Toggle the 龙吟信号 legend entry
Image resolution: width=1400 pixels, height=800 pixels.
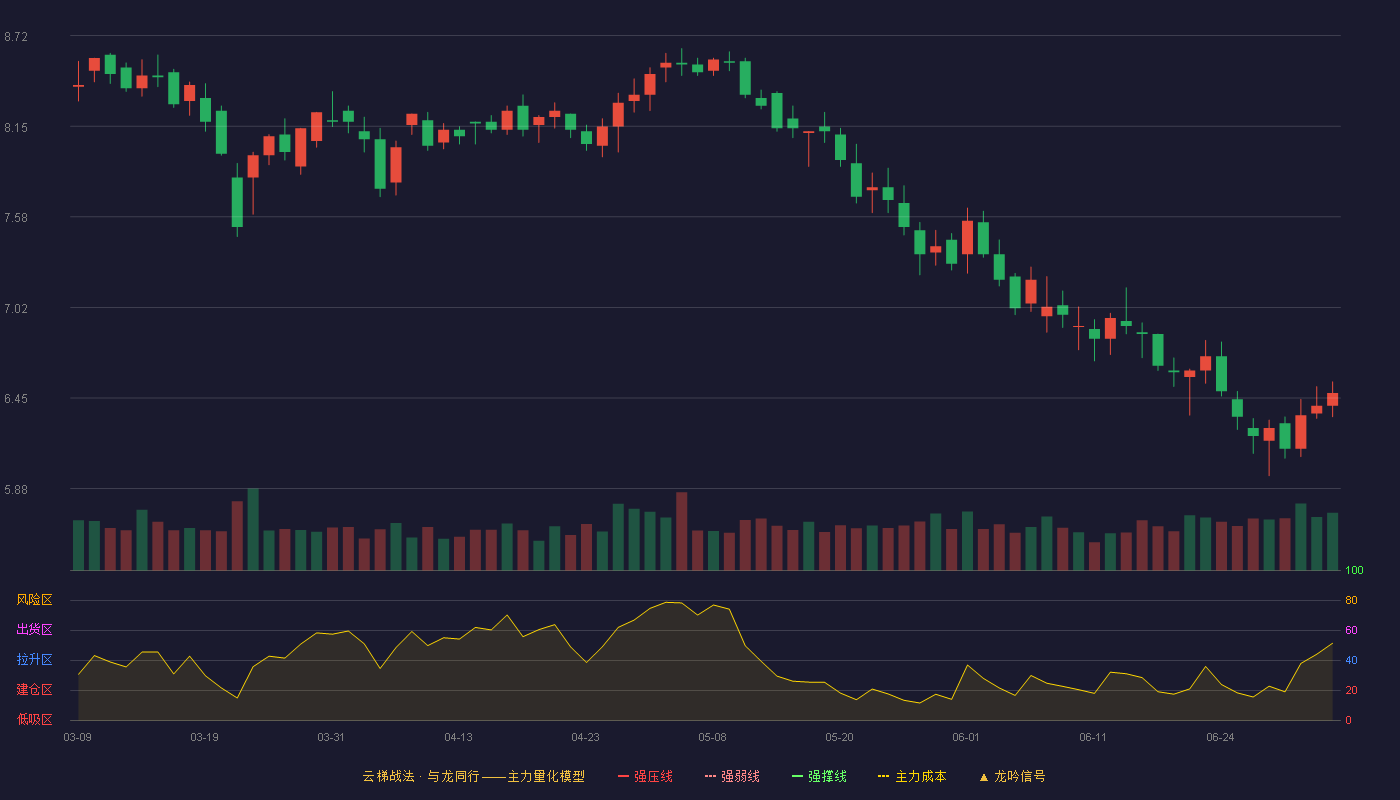click(x=1012, y=776)
